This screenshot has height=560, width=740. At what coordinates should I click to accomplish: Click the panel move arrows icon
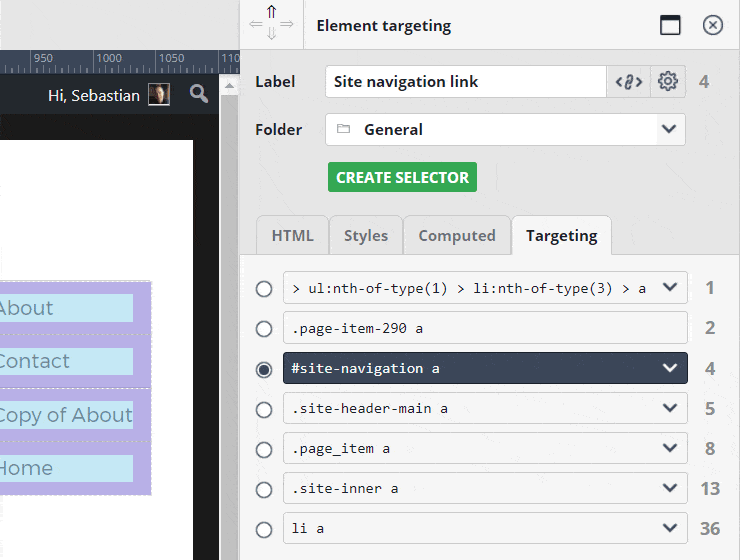coord(271,23)
